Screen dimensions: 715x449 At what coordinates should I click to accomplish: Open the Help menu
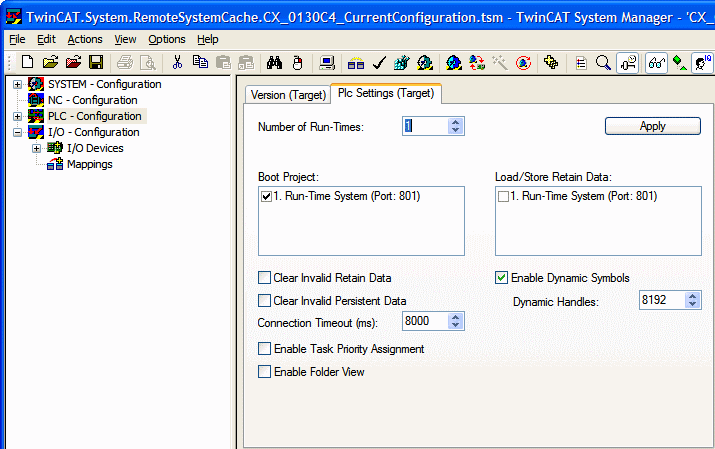(207, 39)
